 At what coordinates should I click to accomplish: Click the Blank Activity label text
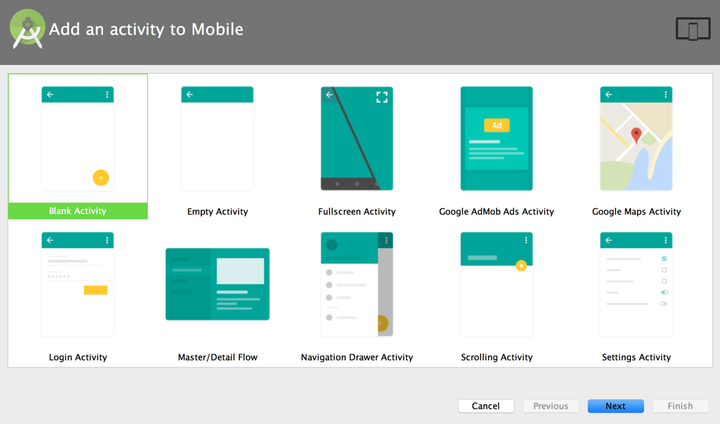click(x=77, y=211)
